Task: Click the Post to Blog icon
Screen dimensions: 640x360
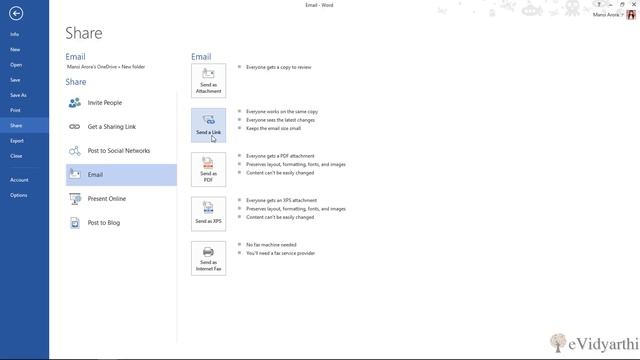Action: 75,223
